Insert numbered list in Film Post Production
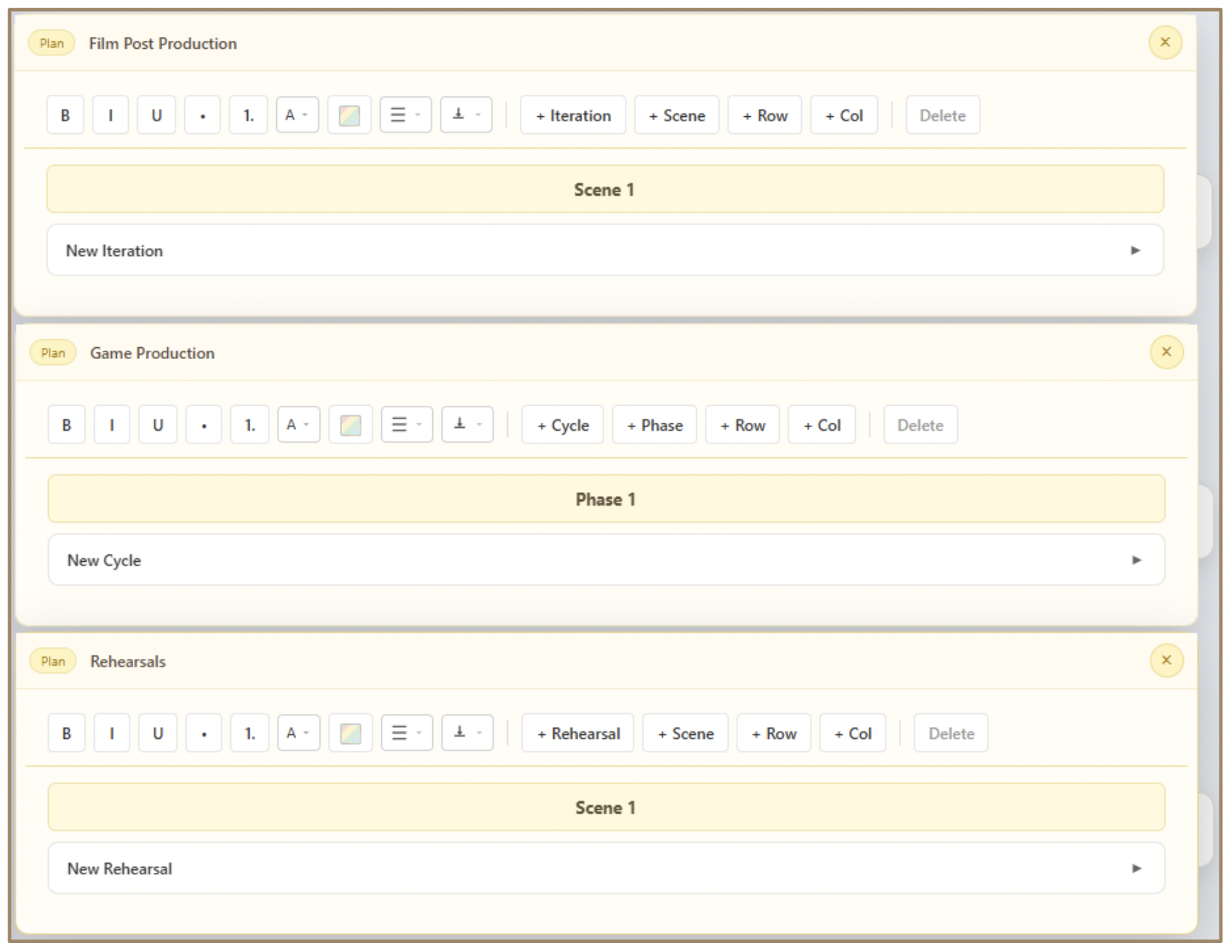 (248, 115)
